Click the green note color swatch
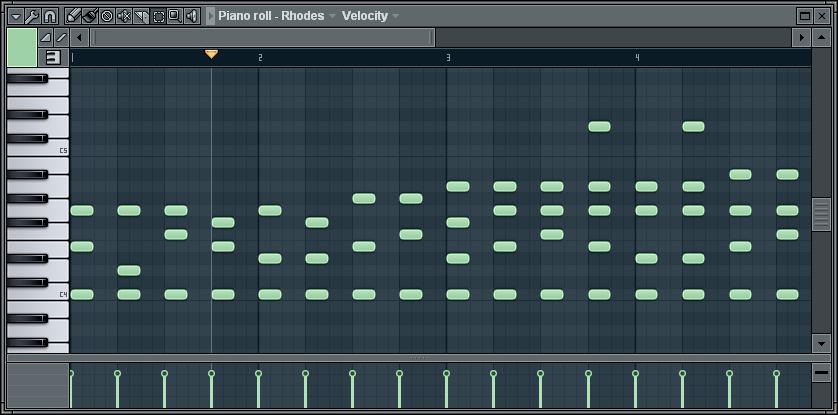Image resolution: width=838 pixels, height=415 pixels. [x=22, y=48]
